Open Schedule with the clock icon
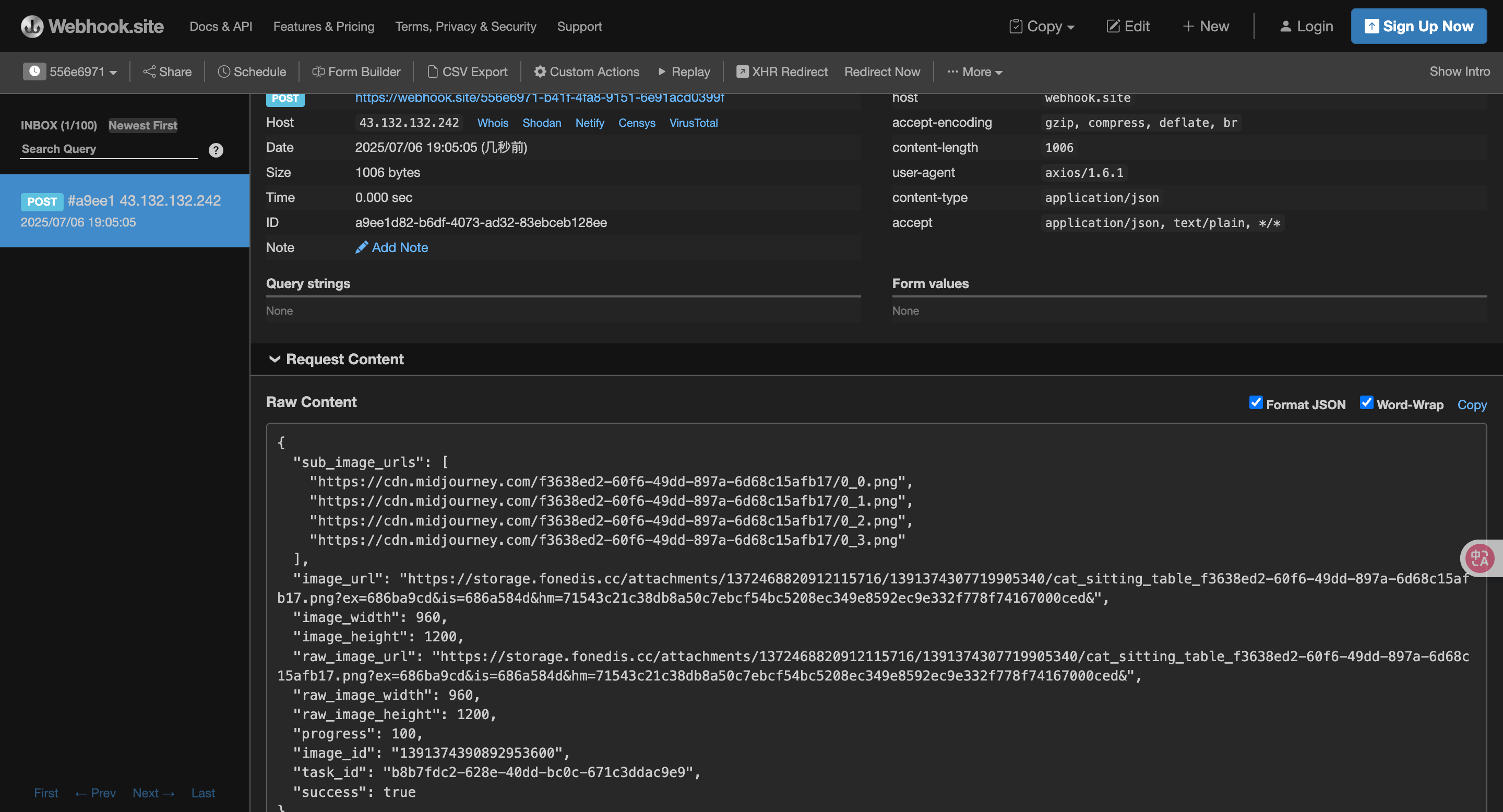1503x812 pixels. [224, 71]
